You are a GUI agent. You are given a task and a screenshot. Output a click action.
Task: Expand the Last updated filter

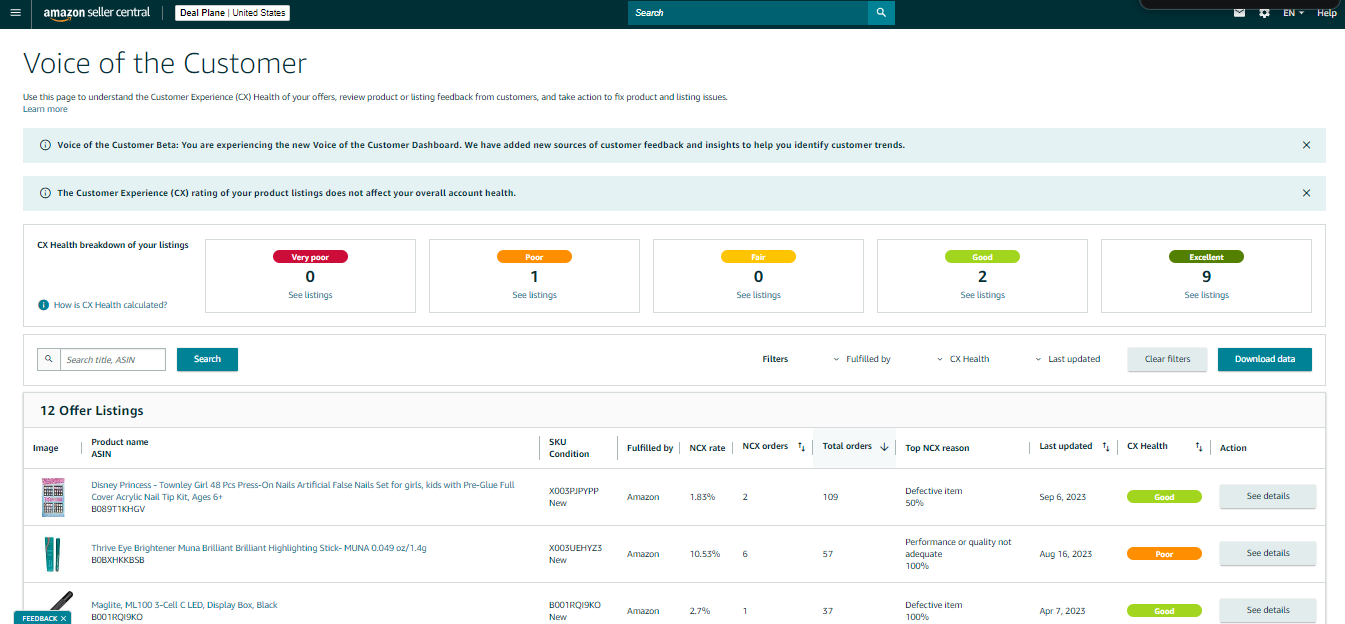point(1067,359)
